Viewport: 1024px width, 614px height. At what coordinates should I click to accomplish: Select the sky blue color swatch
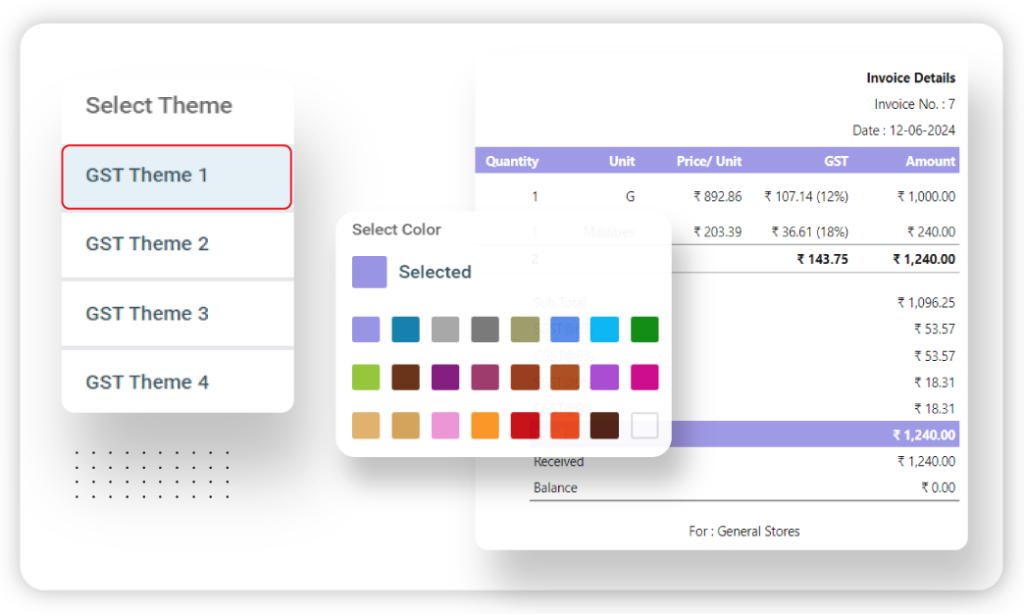[x=605, y=329]
